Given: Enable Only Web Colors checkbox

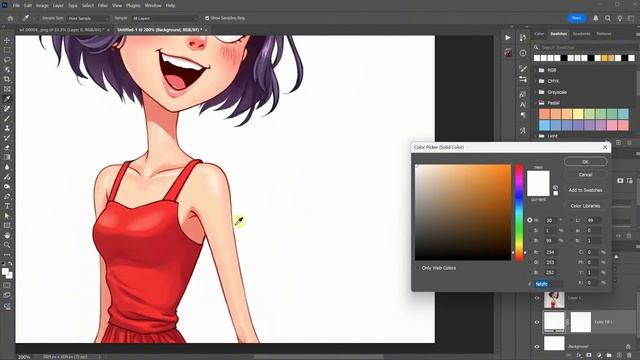Looking at the screenshot, I should [418, 268].
